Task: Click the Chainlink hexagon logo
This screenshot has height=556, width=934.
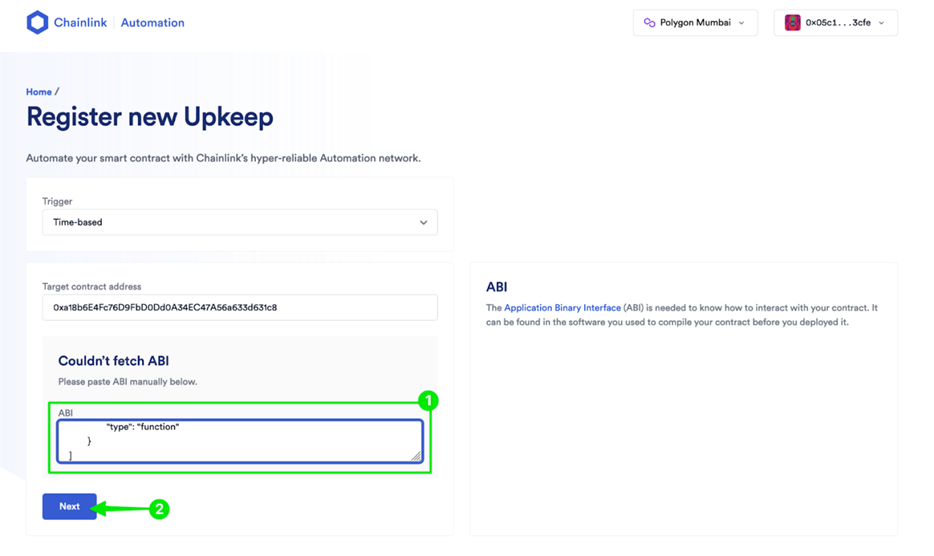Action: pos(37,23)
